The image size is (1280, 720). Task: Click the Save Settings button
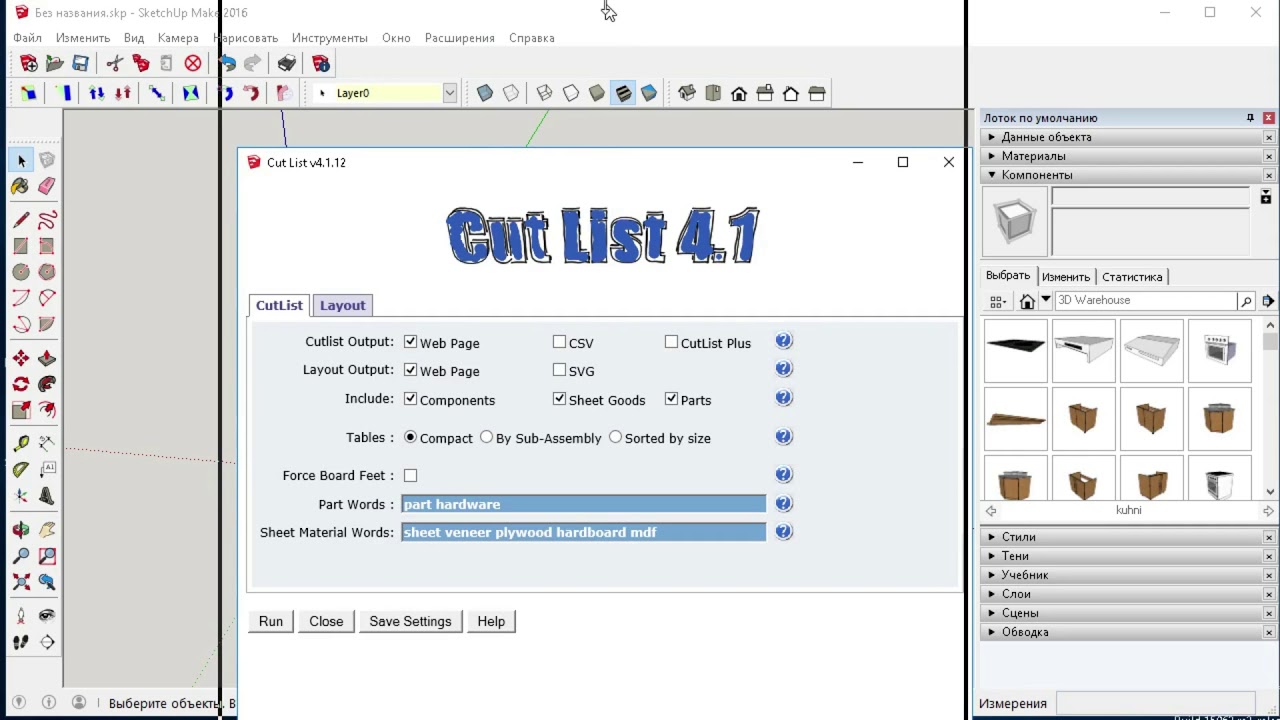point(410,621)
